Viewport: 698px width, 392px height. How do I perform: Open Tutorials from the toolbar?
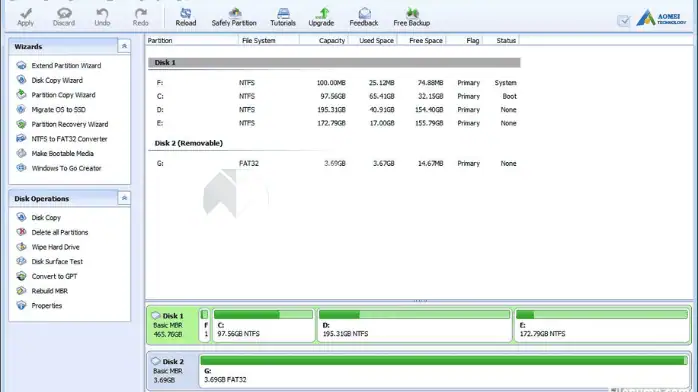point(283,17)
